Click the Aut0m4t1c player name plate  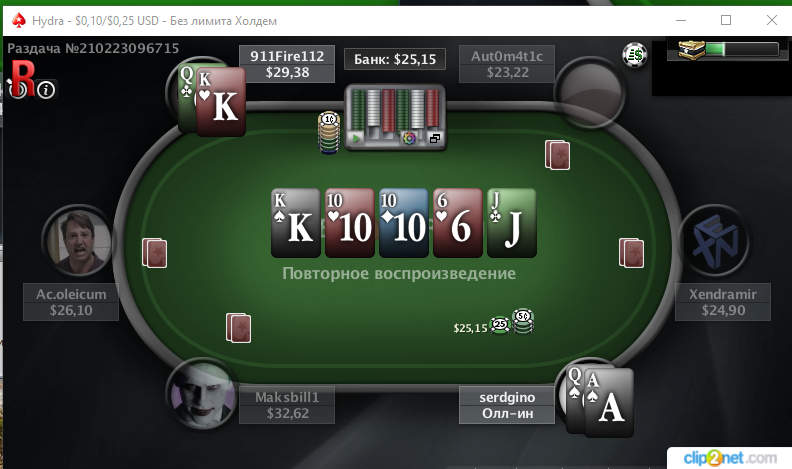[x=507, y=64]
